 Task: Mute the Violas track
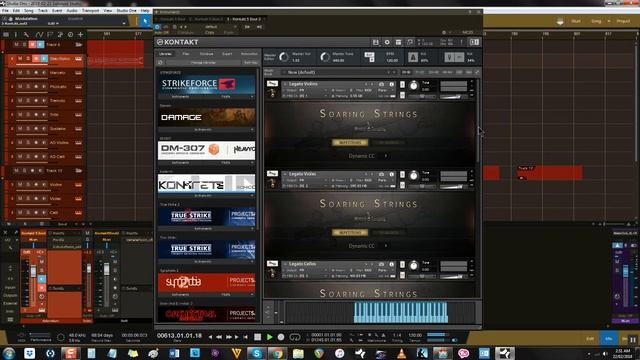(x=20, y=199)
